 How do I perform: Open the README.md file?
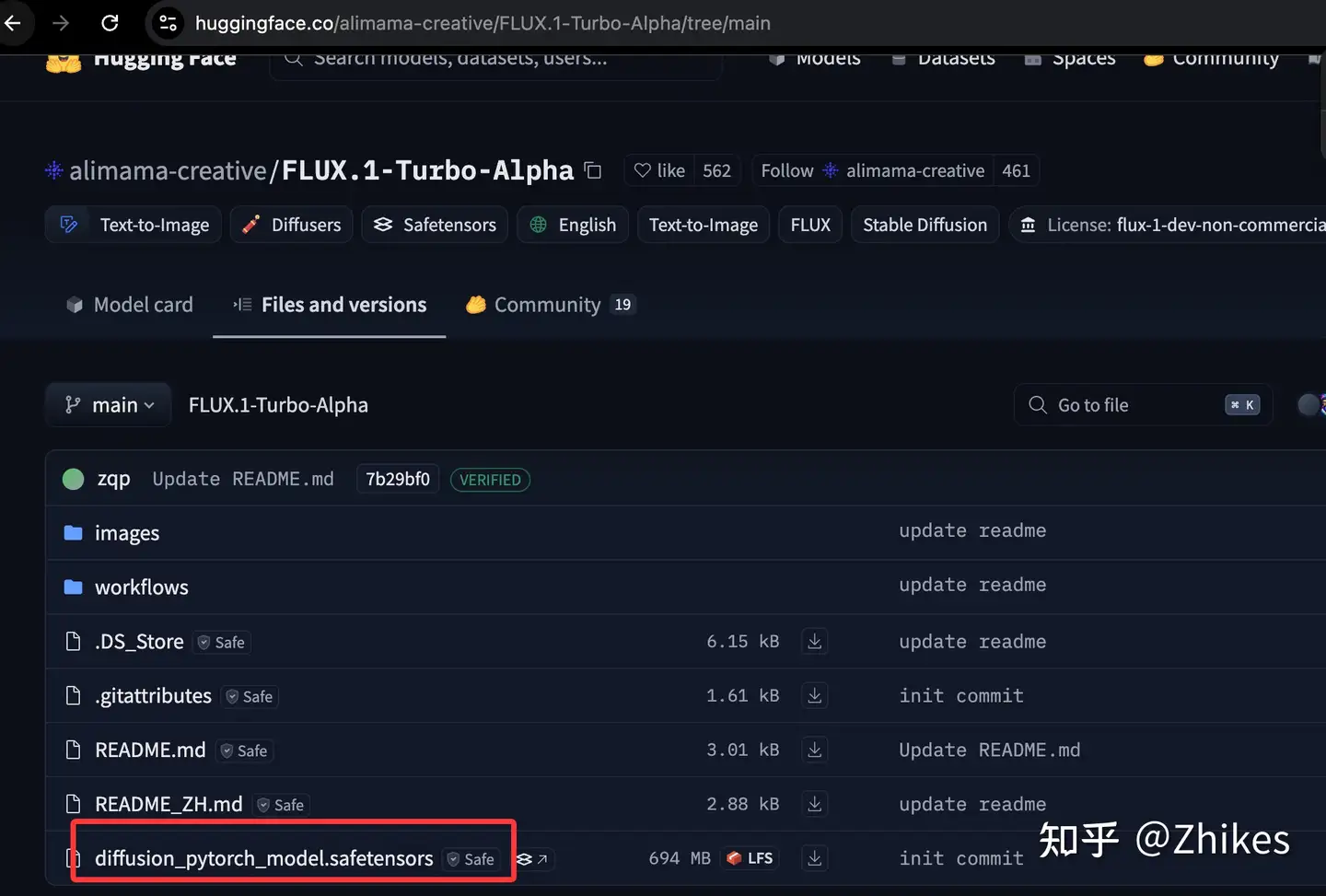point(150,751)
